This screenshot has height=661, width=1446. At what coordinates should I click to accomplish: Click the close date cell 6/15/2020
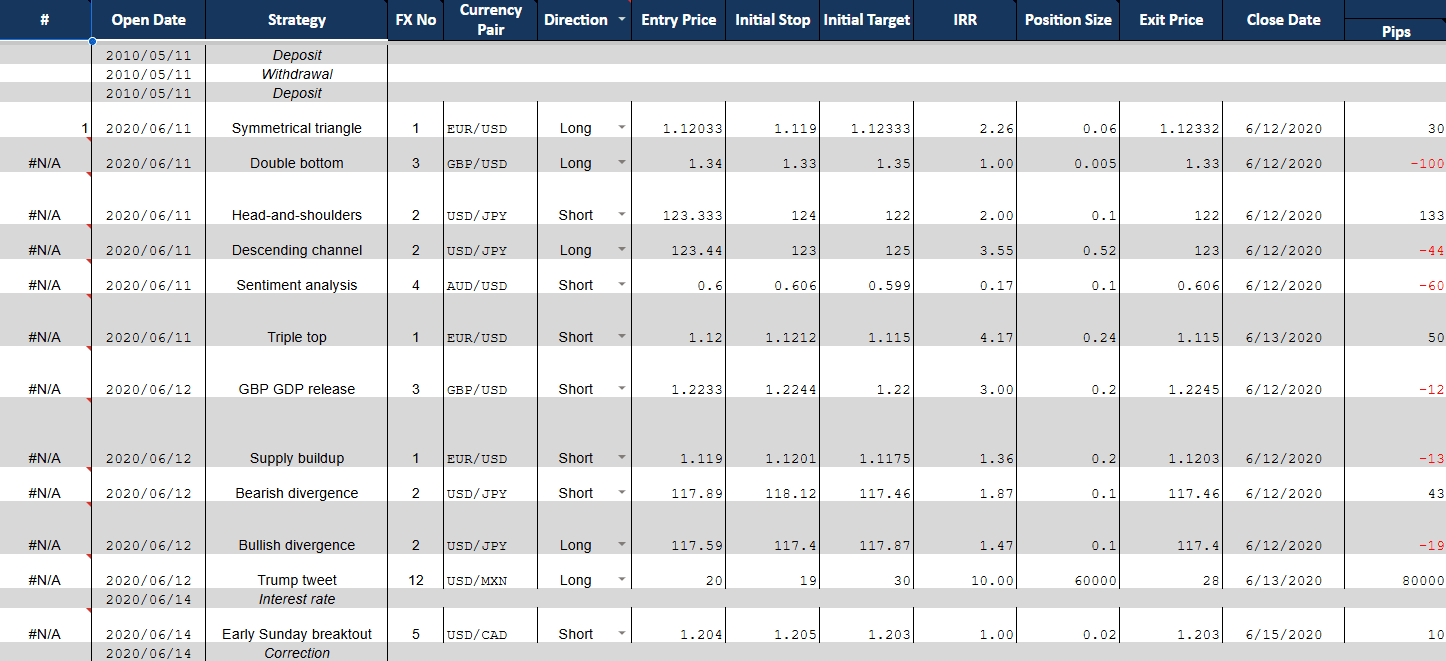coord(1283,626)
